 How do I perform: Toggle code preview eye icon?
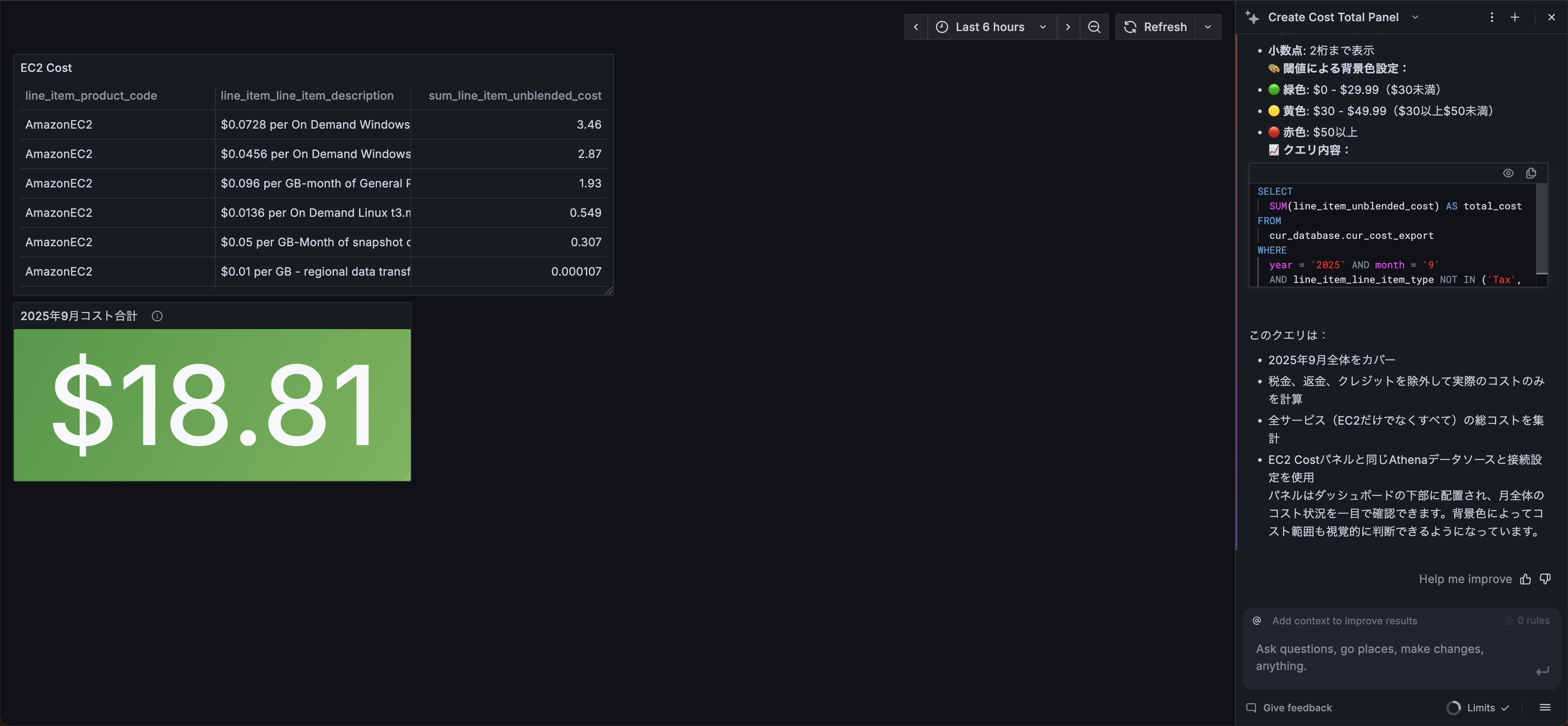(x=1508, y=174)
